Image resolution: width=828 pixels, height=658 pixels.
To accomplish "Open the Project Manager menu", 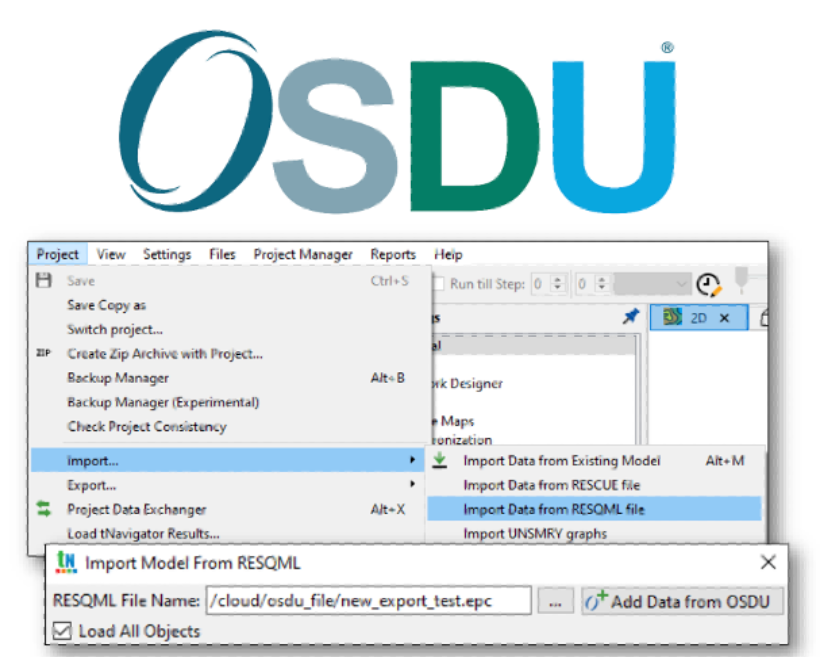I will coord(303,255).
